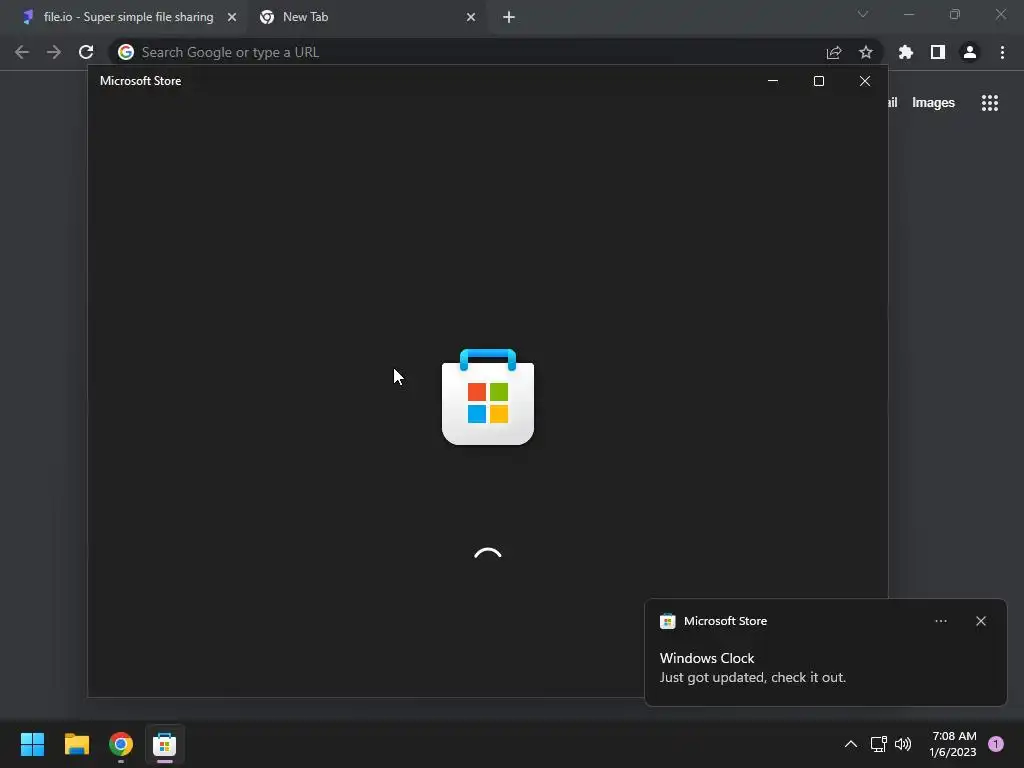Maximize the Microsoft Store window
The image size is (1024, 768).
click(819, 81)
